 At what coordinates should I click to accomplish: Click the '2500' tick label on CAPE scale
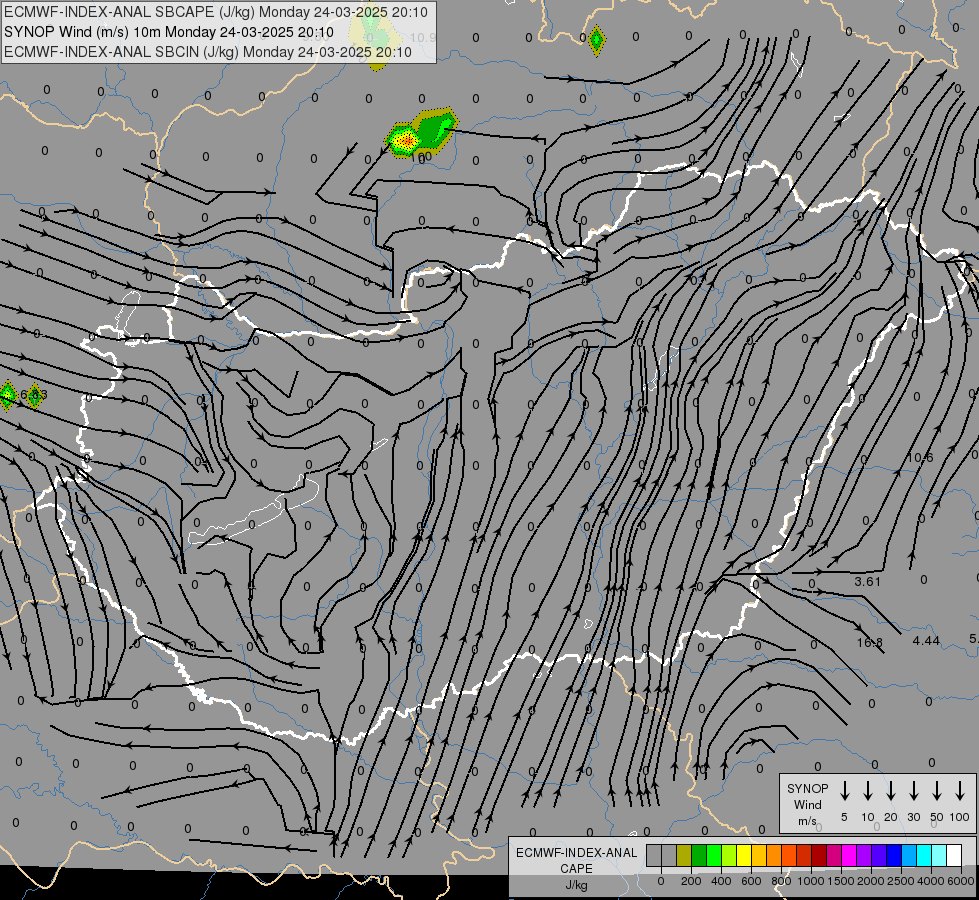pos(900,881)
